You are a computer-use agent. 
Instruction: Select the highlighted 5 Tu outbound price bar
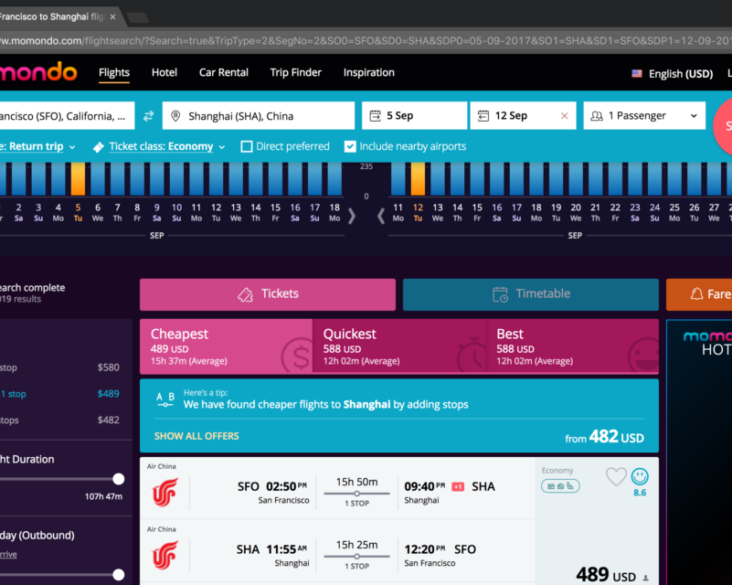78,178
